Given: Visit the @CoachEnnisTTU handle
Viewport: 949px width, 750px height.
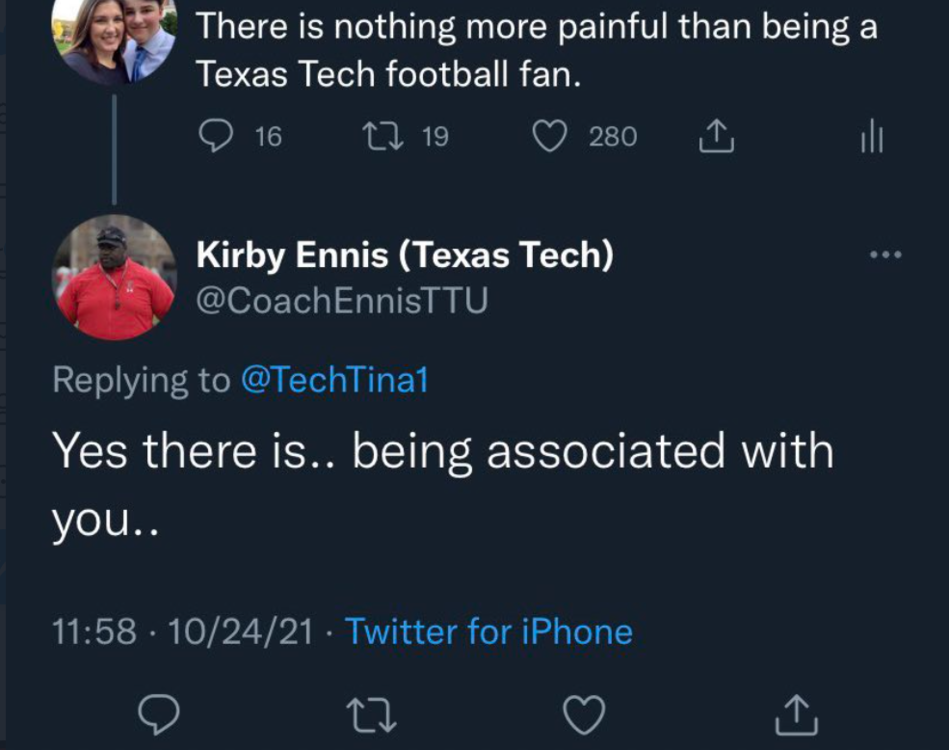Looking at the screenshot, I should [x=342, y=300].
